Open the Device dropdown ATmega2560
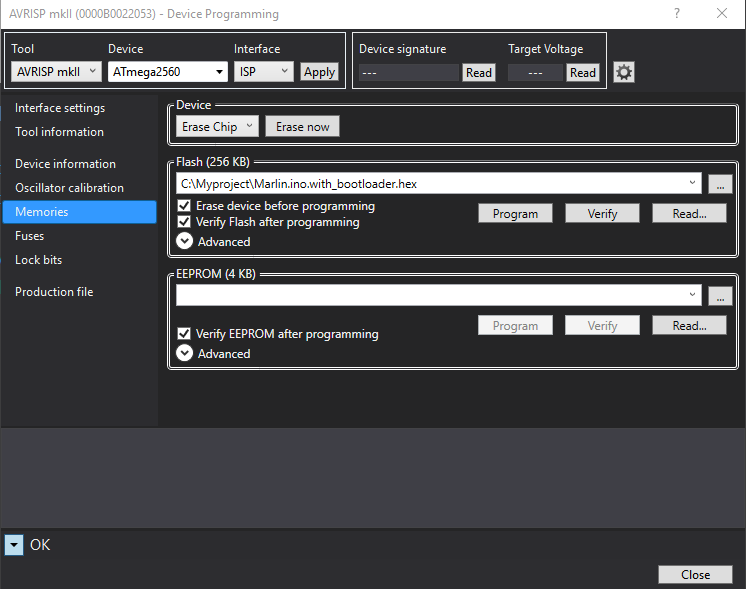The image size is (746, 589). pyautogui.click(x=167, y=72)
